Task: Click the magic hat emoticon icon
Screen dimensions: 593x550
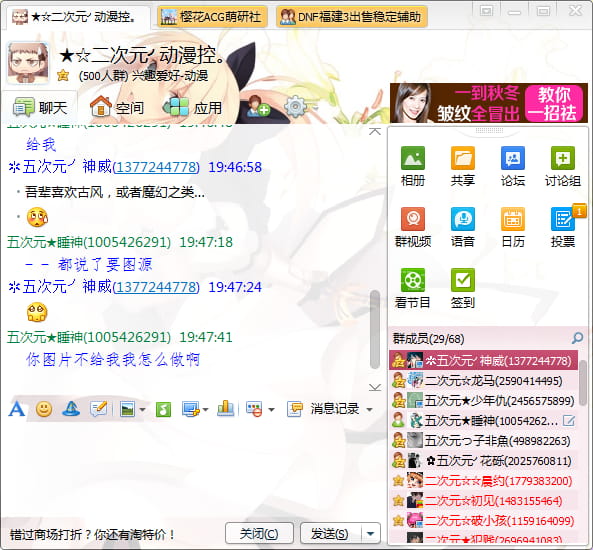Action: pyautogui.click(x=71, y=409)
